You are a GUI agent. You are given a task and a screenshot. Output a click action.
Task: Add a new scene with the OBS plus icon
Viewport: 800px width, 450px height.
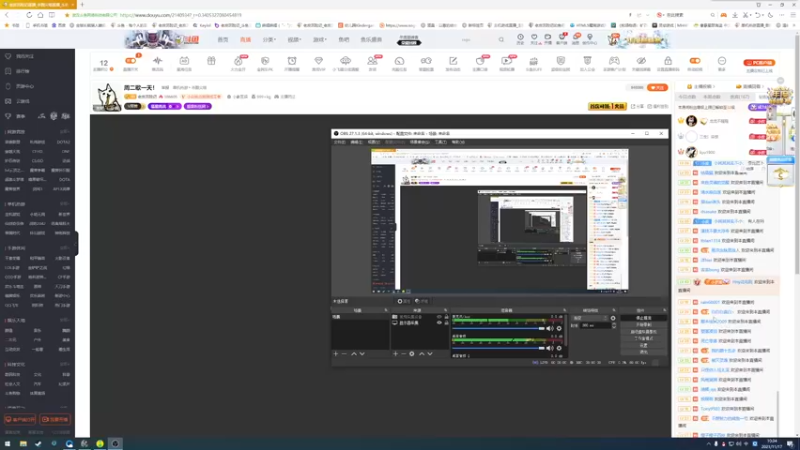tap(335, 354)
